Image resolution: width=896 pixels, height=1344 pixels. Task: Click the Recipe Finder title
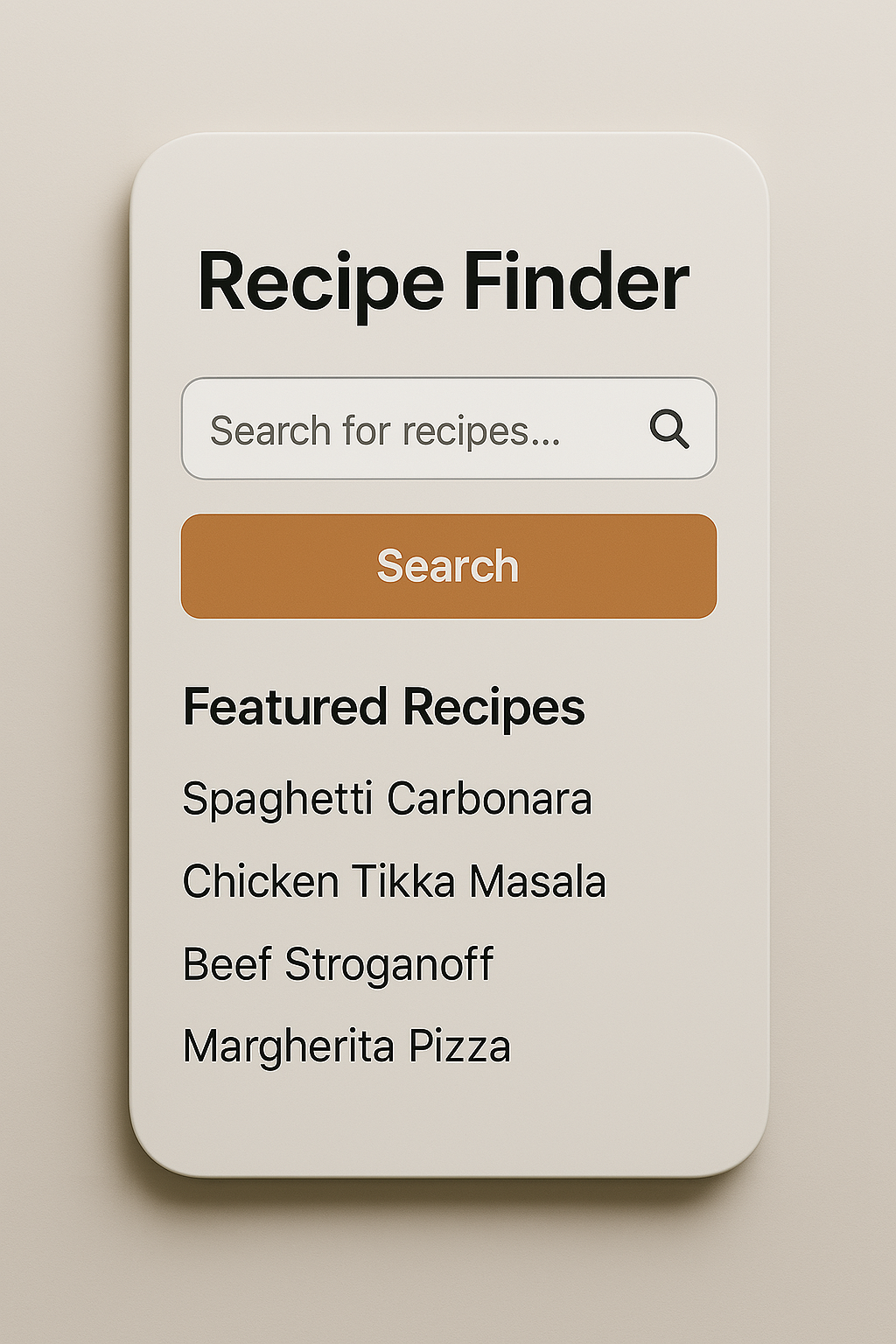(444, 283)
